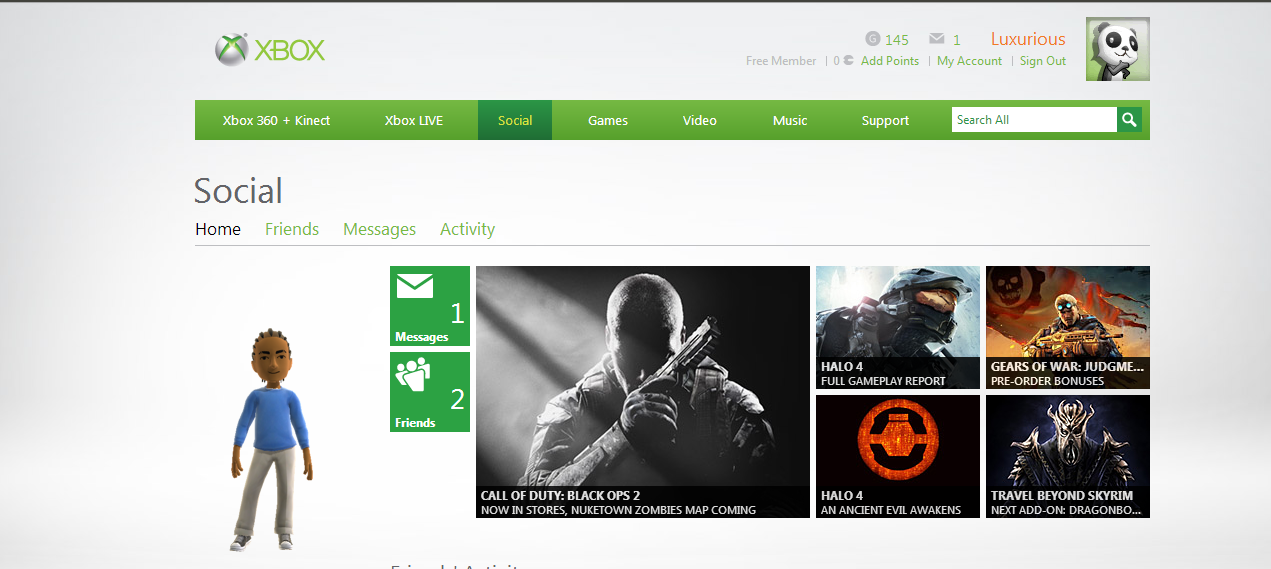
Task: Click the Xbox logo
Action: point(270,50)
